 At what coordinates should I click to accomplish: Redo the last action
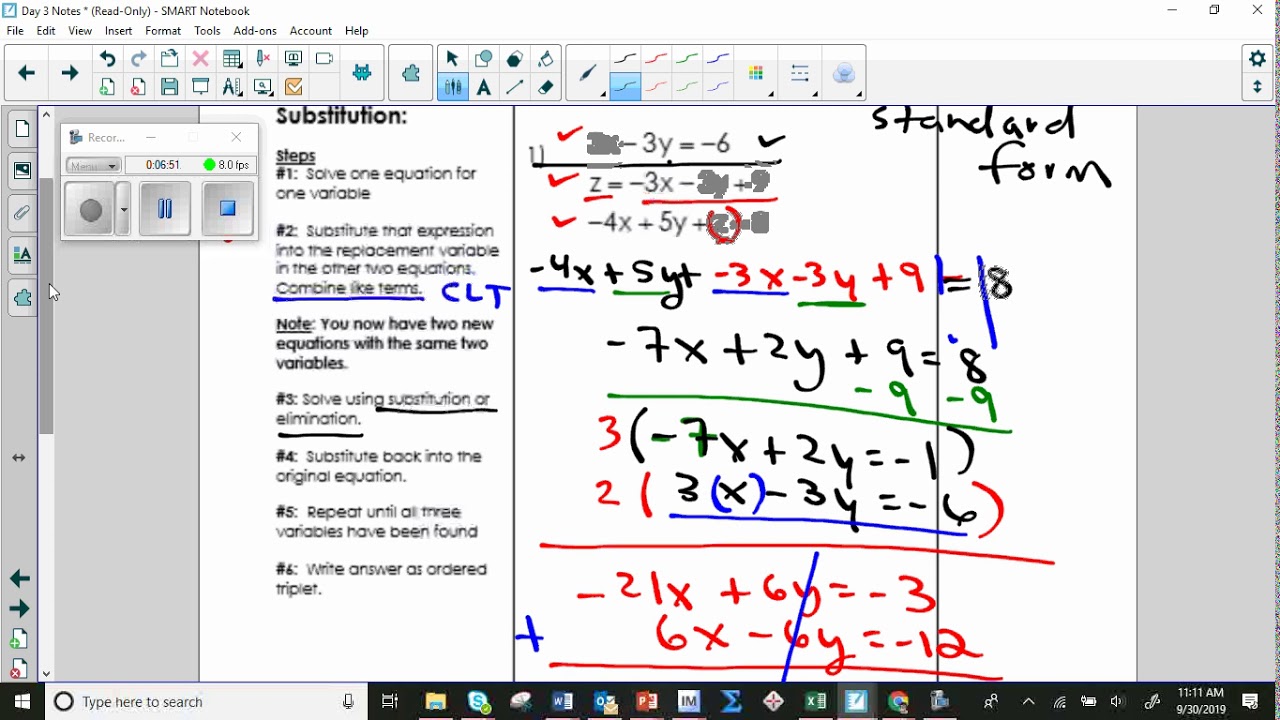138,59
